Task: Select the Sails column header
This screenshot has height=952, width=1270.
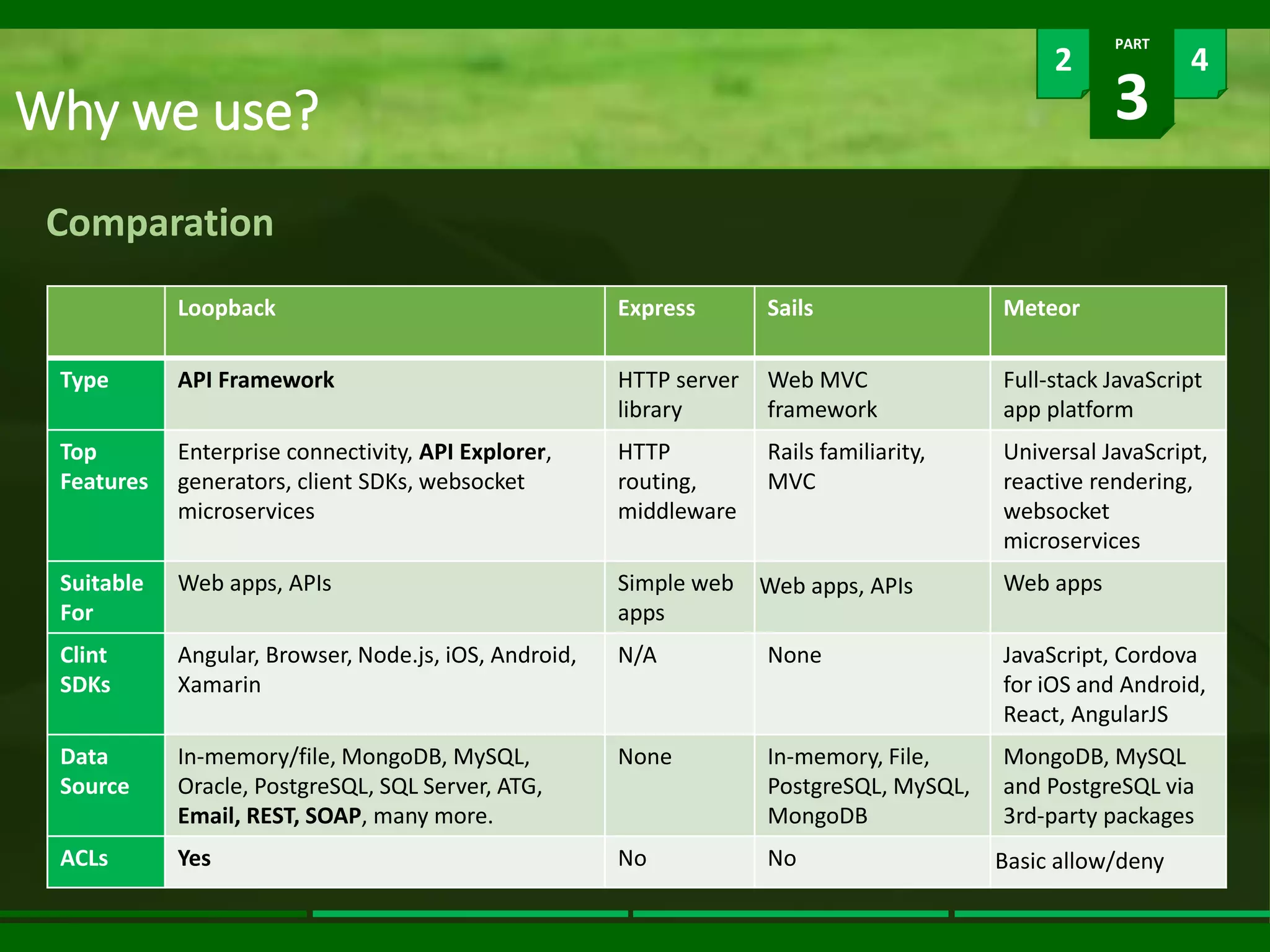Action: tap(873, 321)
